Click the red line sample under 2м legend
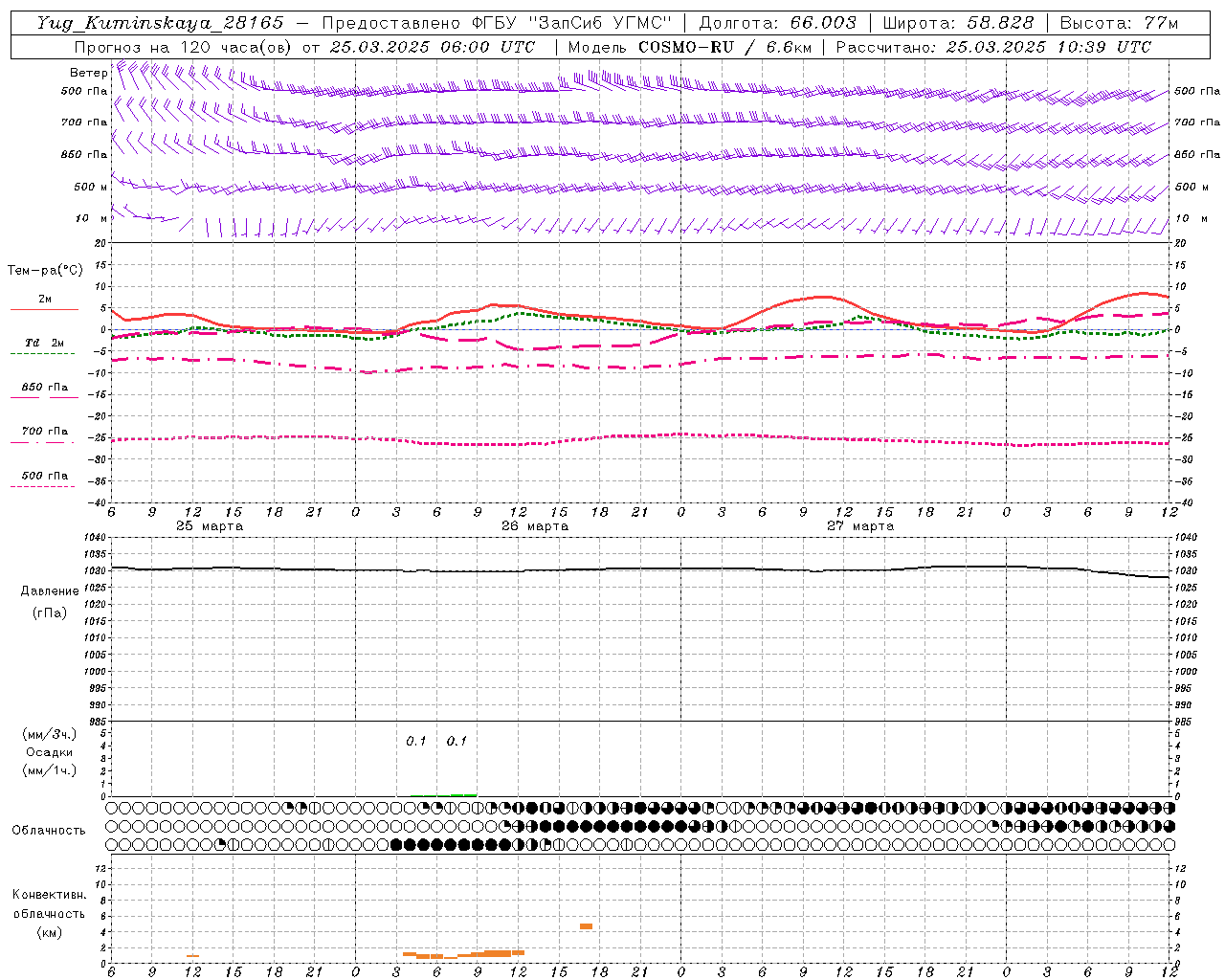The width and height of the screenshot is (1225, 980). [44, 309]
